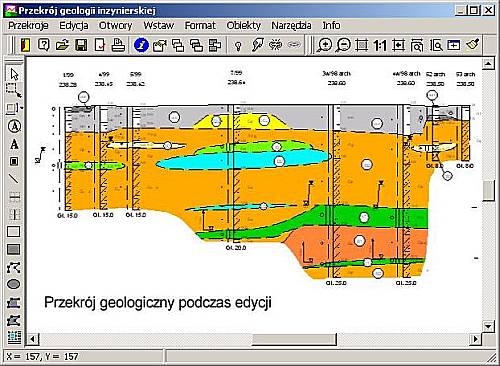Click the blue info icon

pyautogui.click(x=141, y=45)
